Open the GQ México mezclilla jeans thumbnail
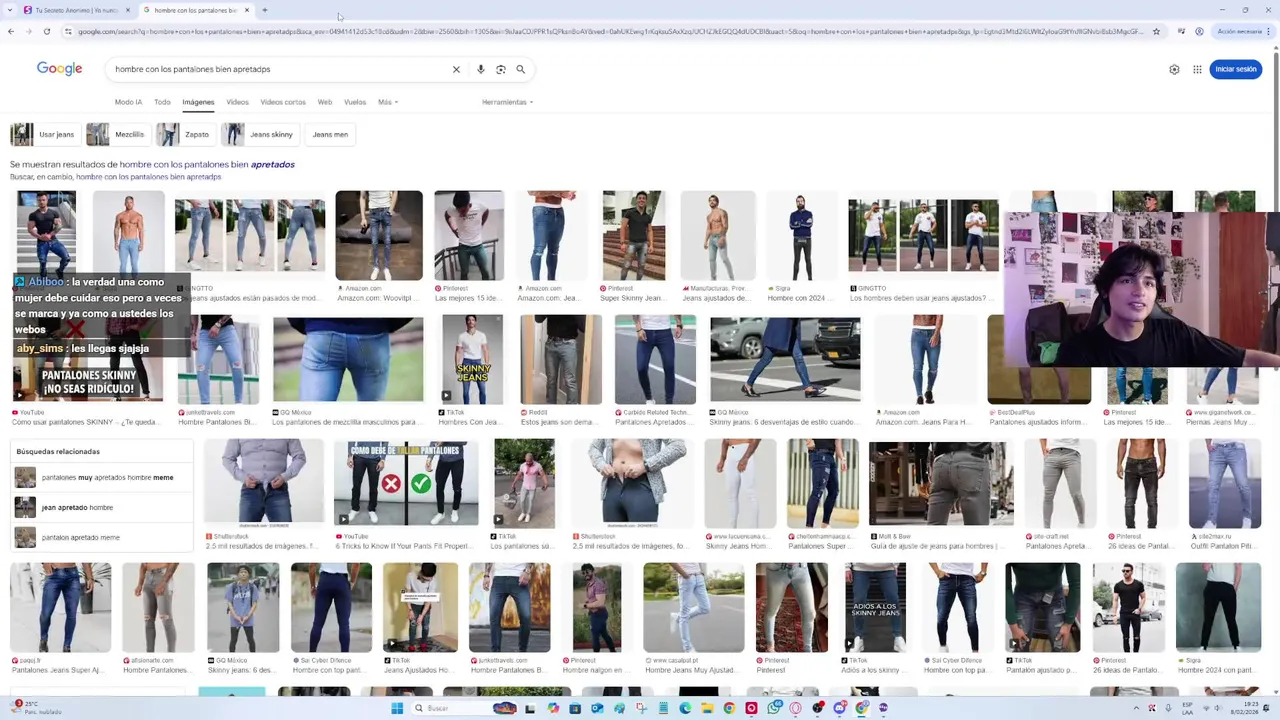The width and height of the screenshot is (1280, 720). 348,360
